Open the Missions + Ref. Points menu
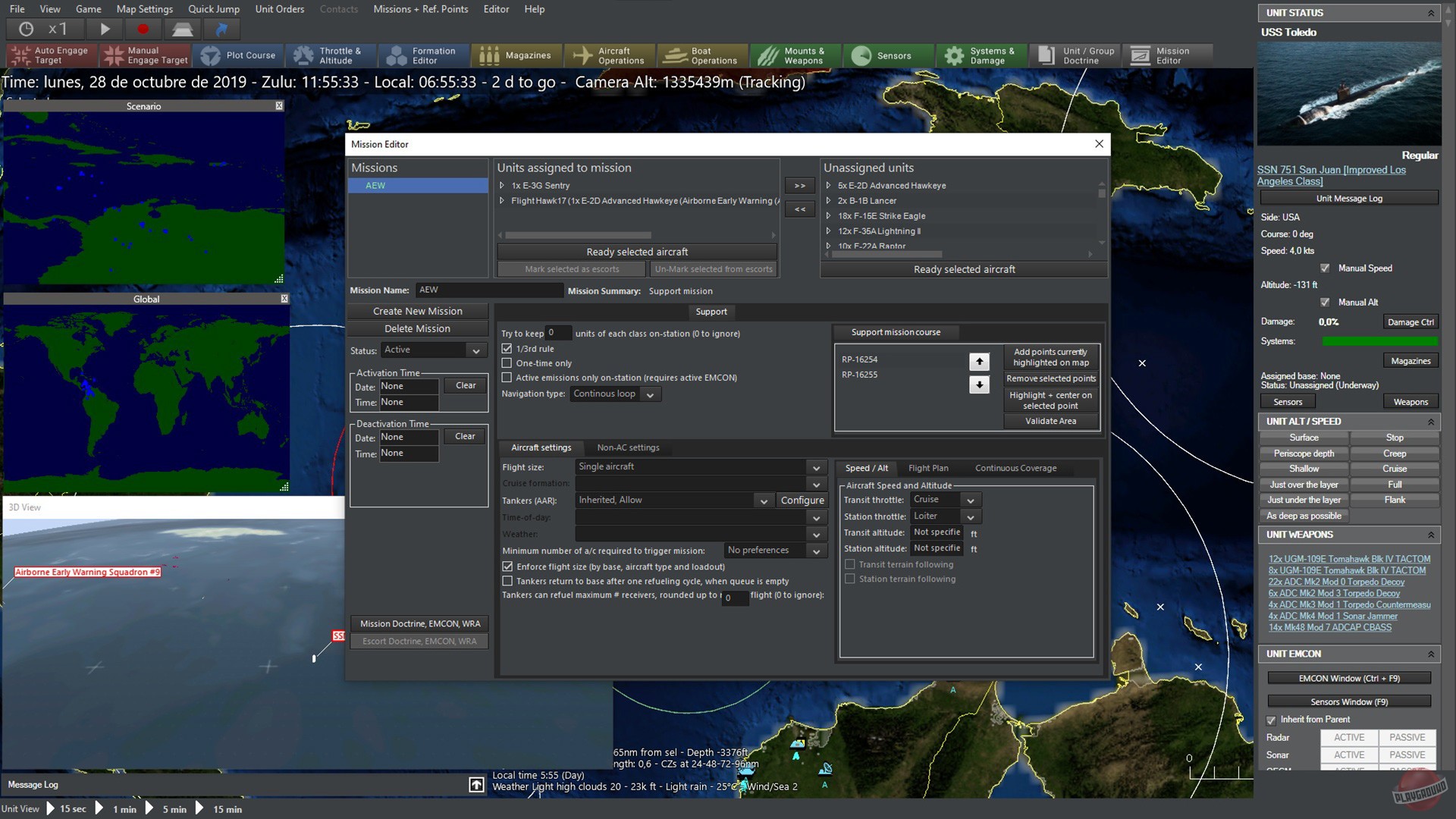The image size is (1456, 819). tap(419, 9)
